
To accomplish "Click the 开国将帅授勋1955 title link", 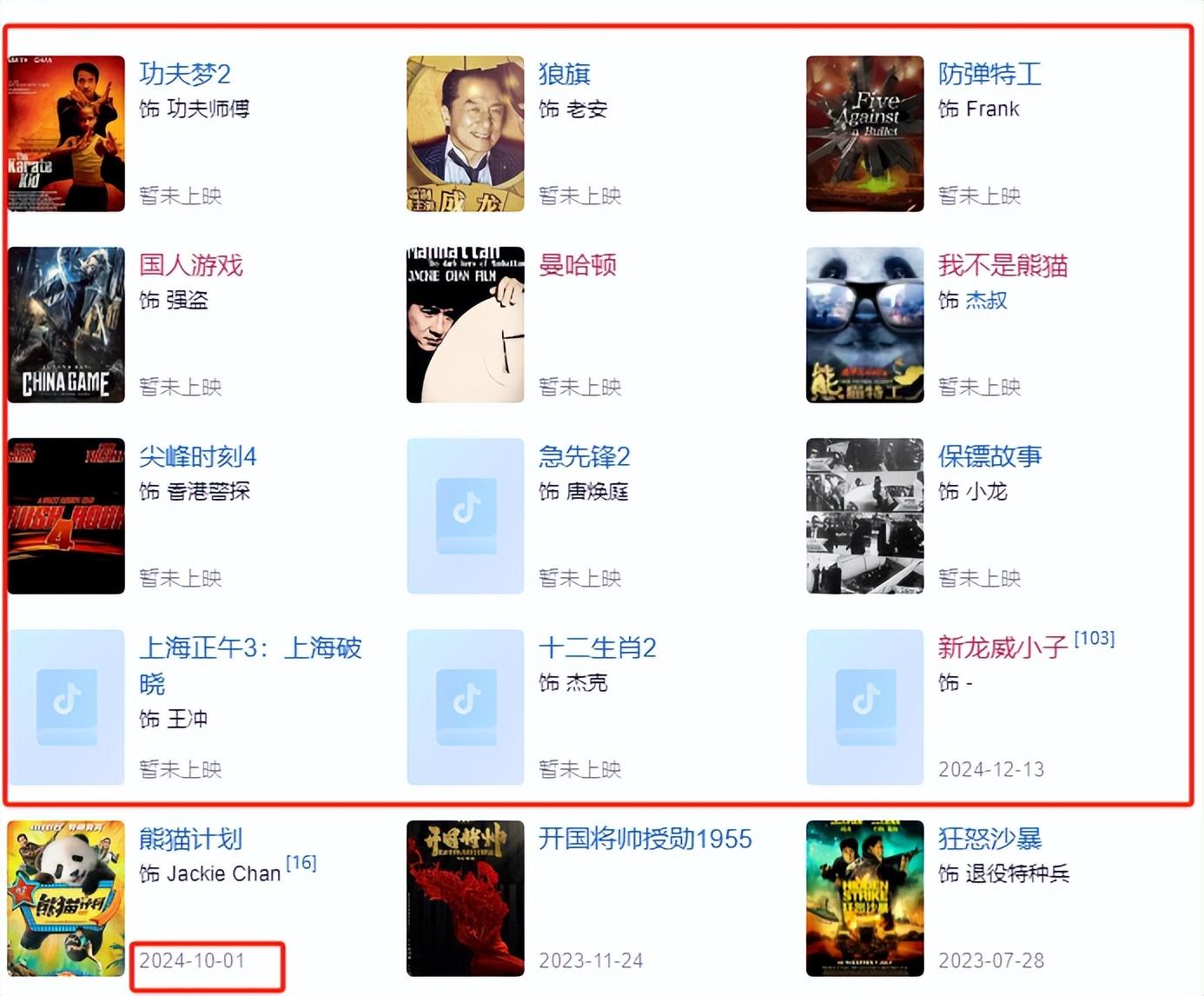I will [x=645, y=839].
